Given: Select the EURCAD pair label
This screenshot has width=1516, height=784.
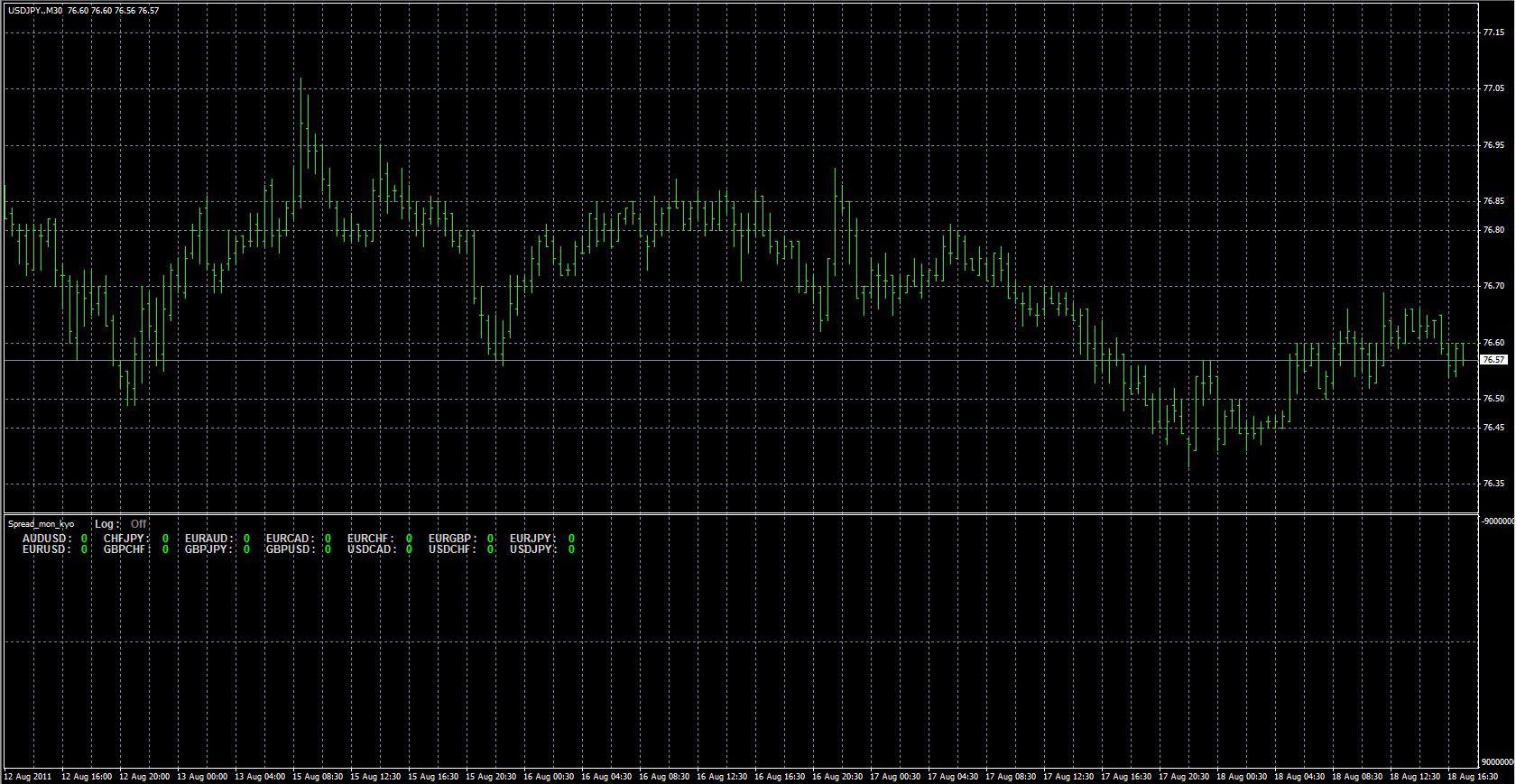Looking at the screenshot, I should pyautogui.click(x=290, y=538).
